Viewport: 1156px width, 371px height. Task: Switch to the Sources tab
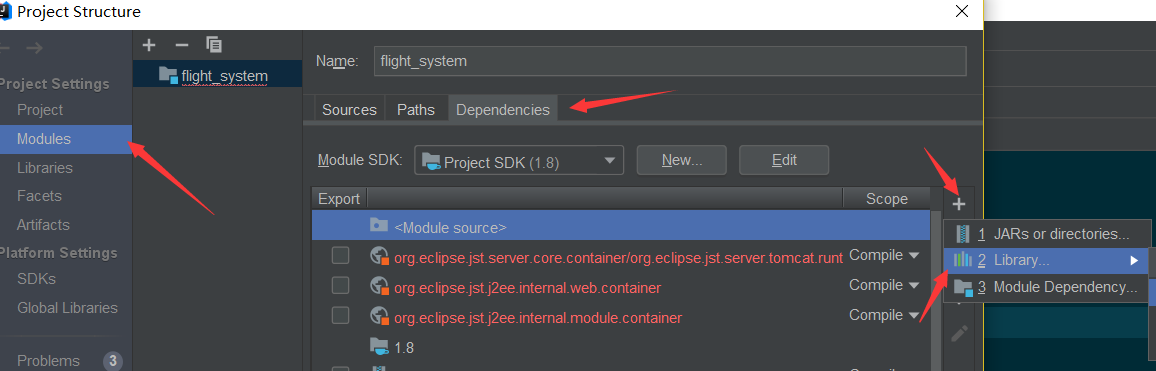(x=349, y=109)
